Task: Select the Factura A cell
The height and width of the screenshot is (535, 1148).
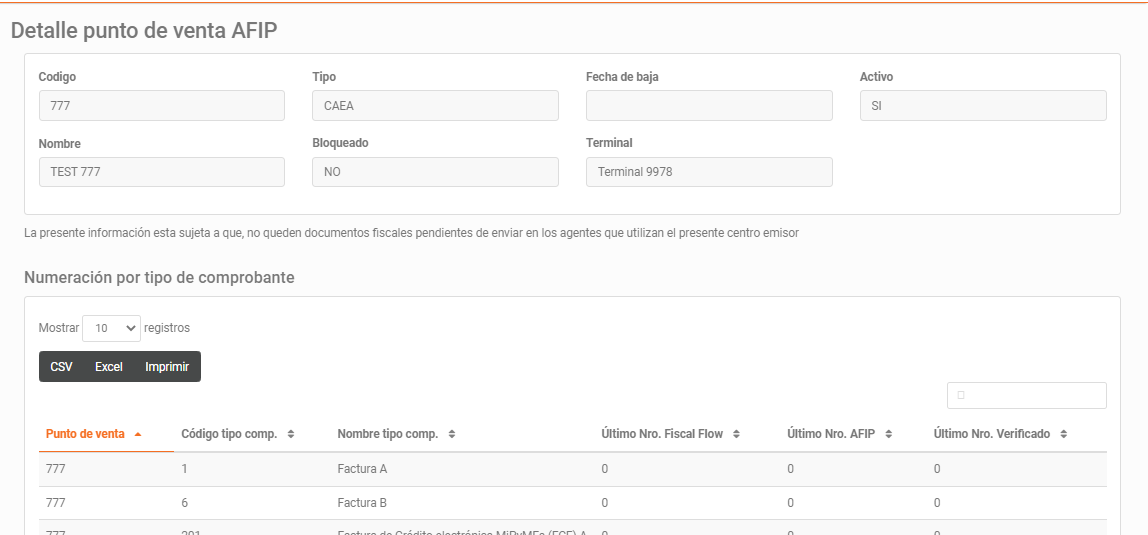Action: 362,469
